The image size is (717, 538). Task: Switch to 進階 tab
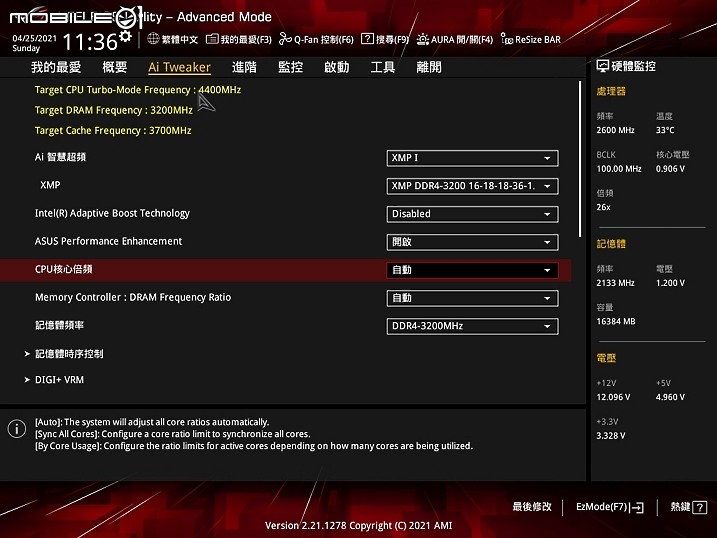coord(244,67)
